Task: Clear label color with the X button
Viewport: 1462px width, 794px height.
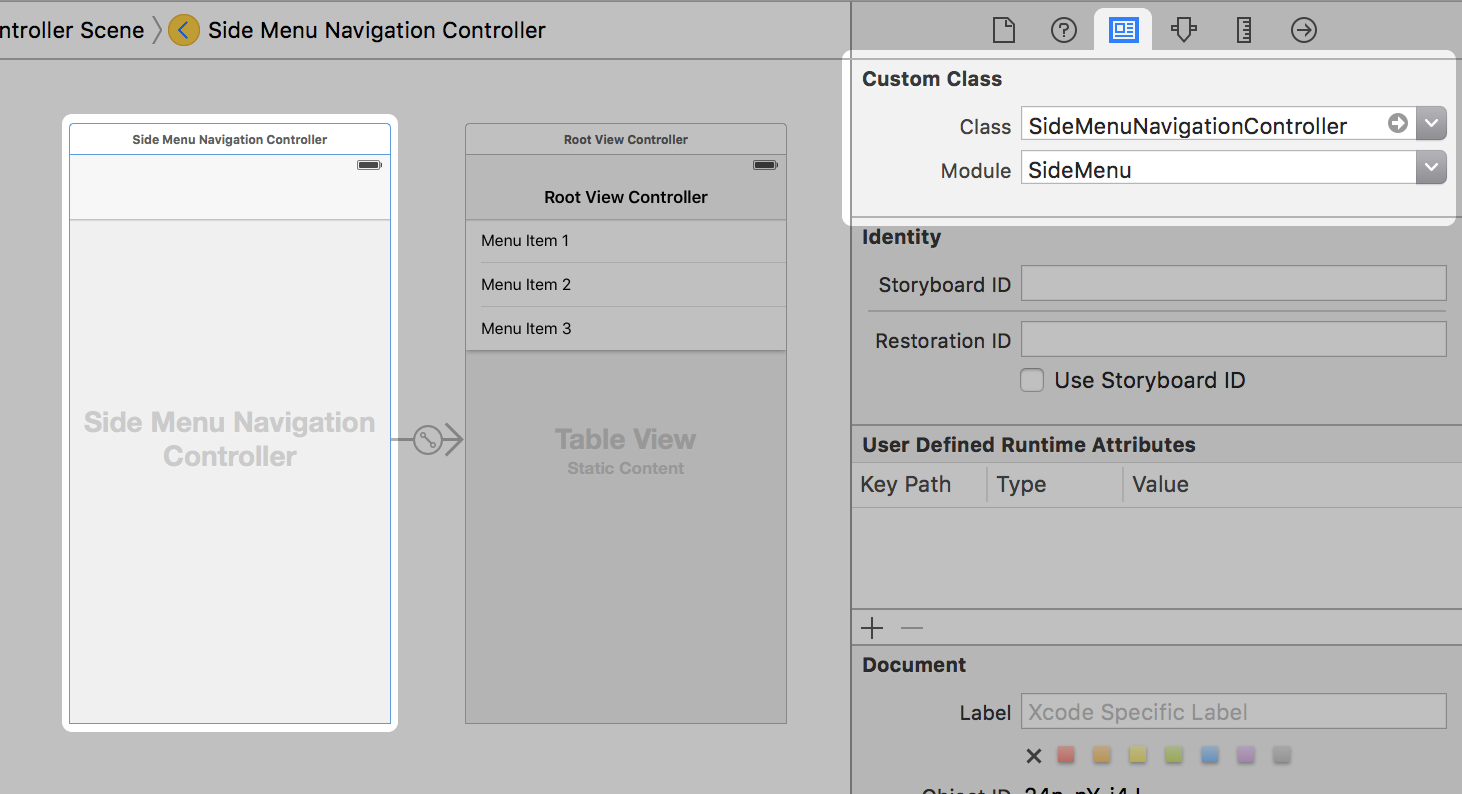Action: point(1034,756)
